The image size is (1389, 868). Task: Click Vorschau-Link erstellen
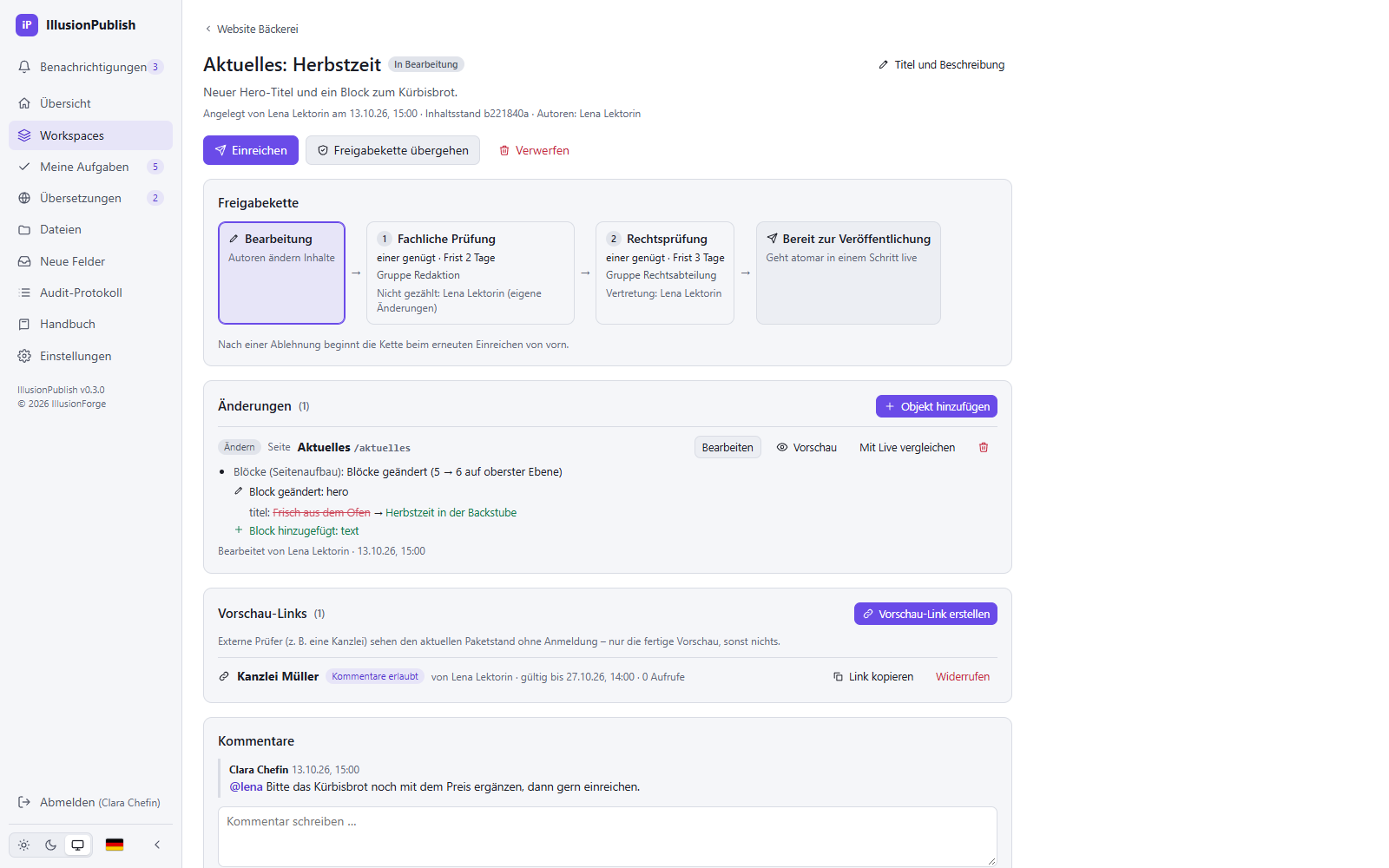pyautogui.click(x=925, y=614)
